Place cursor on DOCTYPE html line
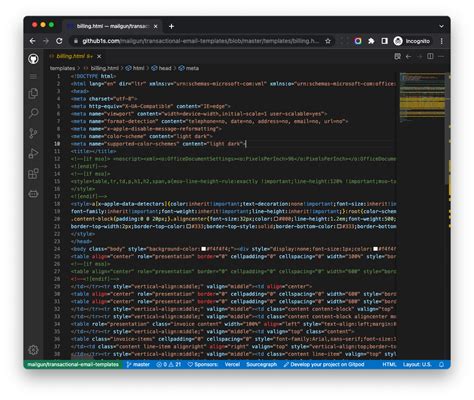This screenshot has width=474, height=400. click(x=94, y=76)
